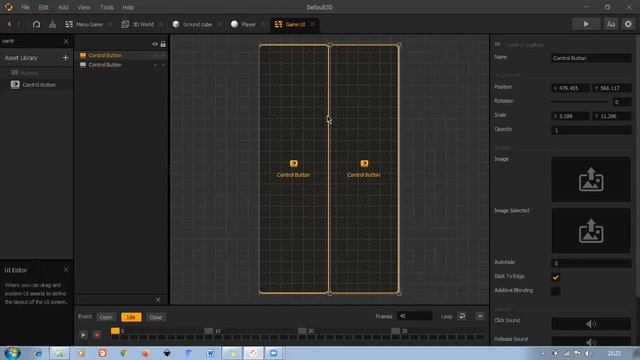Toggle lock of second Control Button row
The image size is (640, 360).
pyautogui.click(x=163, y=65)
